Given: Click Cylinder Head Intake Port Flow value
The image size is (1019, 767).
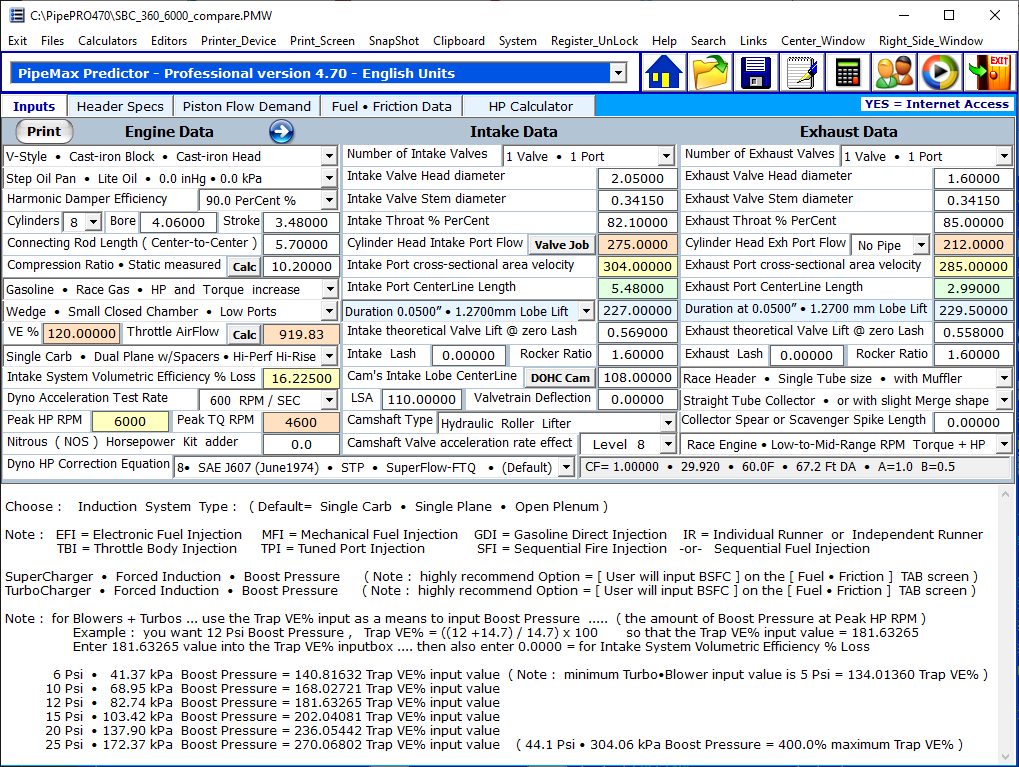Looking at the screenshot, I should 637,244.
